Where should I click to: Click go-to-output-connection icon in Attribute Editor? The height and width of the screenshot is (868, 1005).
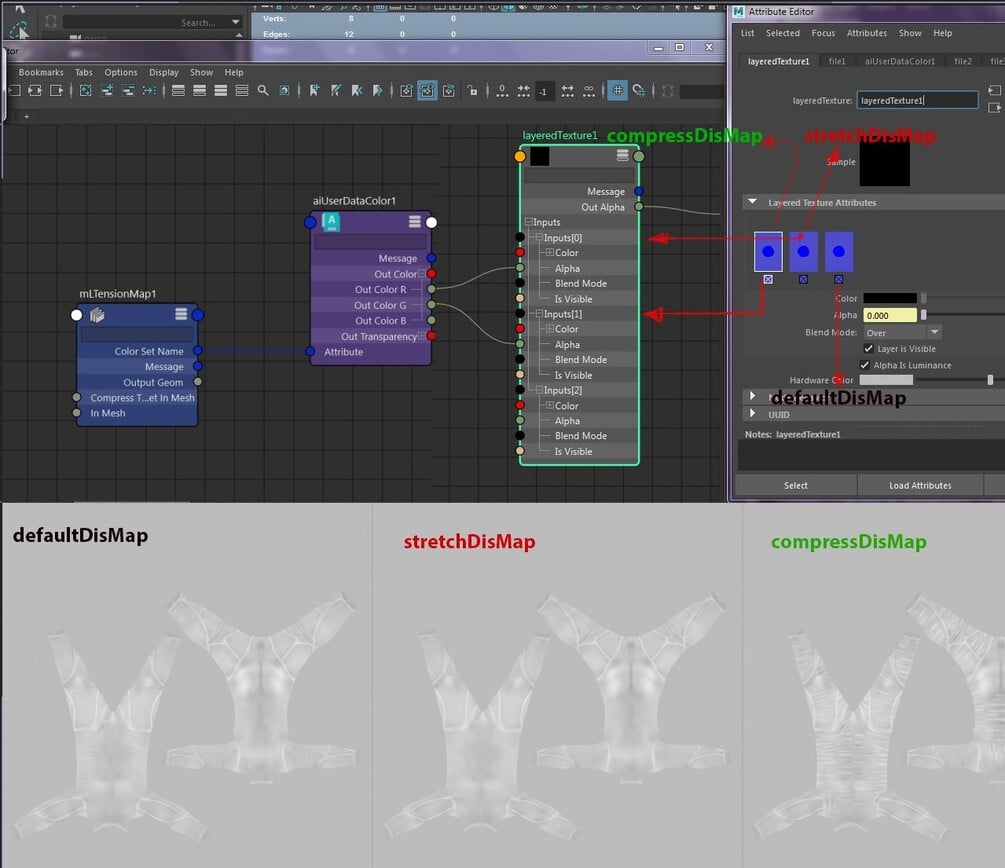click(x=994, y=107)
